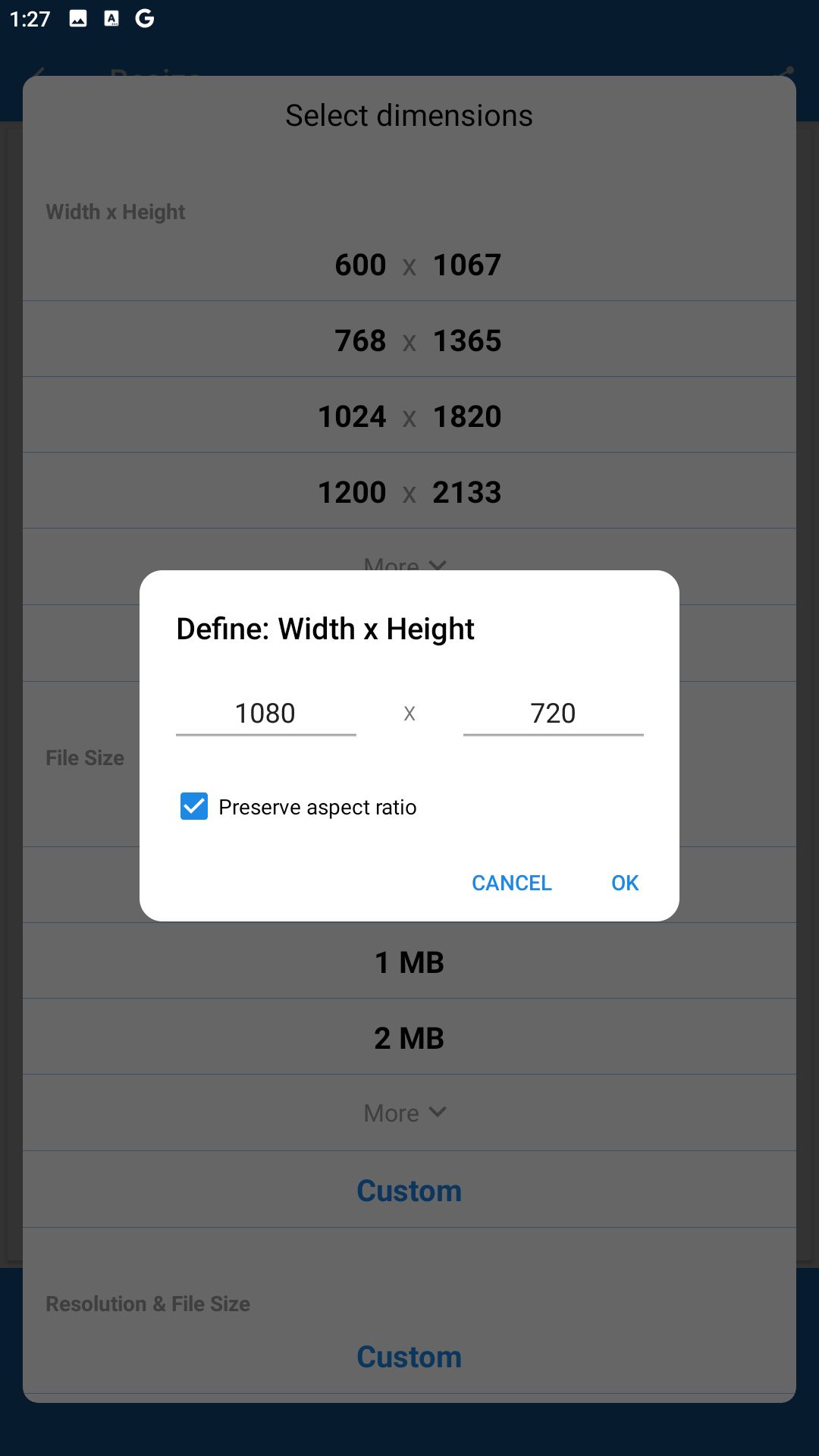Tap the back arrow icon in header

pos(38,74)
